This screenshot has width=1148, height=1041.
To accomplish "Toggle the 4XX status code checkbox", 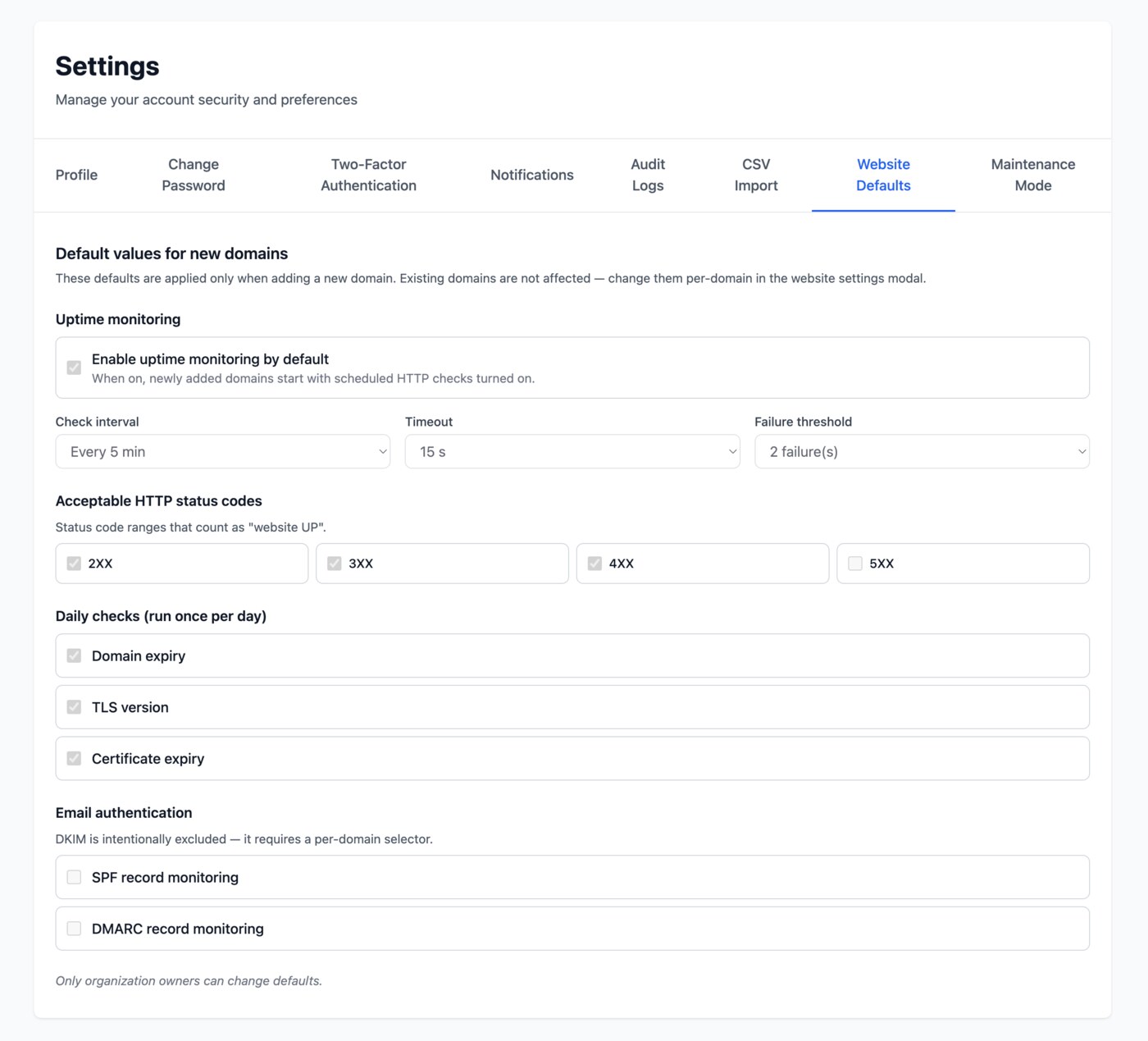I will [x=594, y=564].
